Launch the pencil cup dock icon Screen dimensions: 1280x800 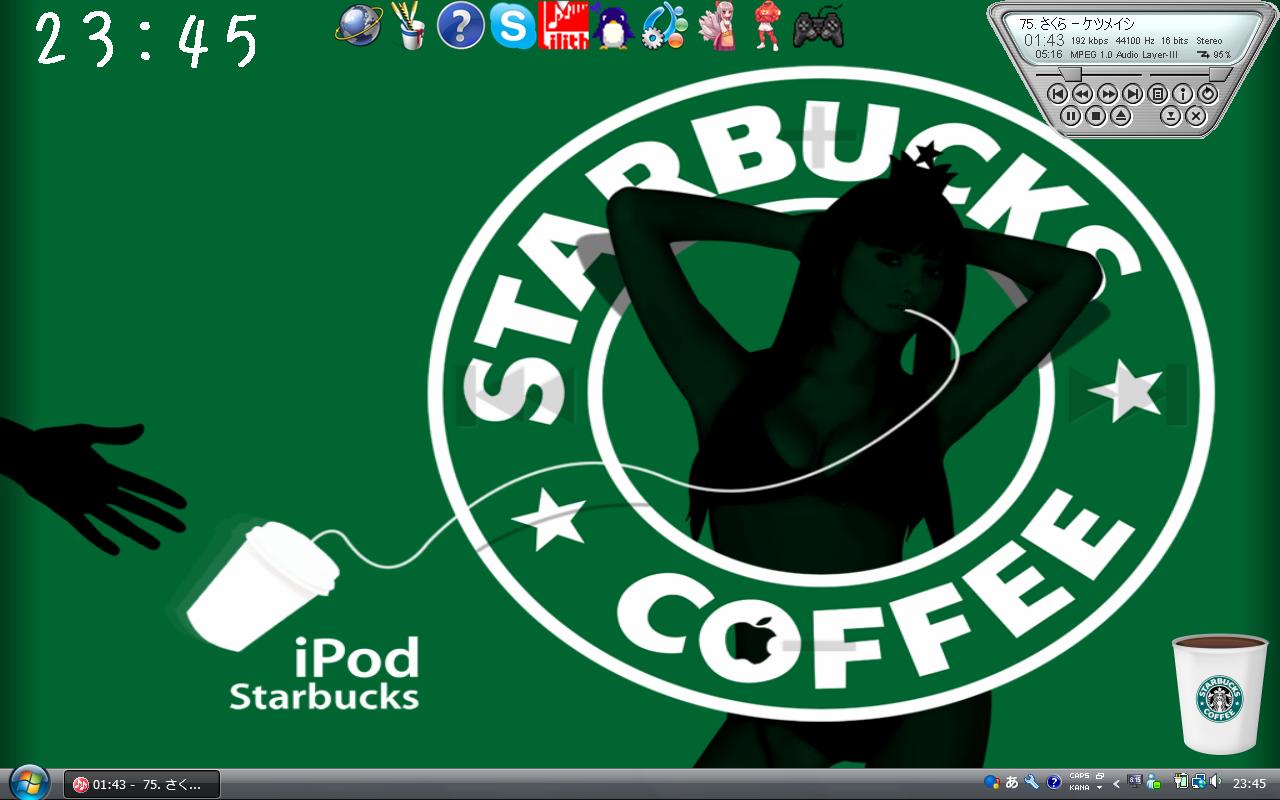[408, 25]
